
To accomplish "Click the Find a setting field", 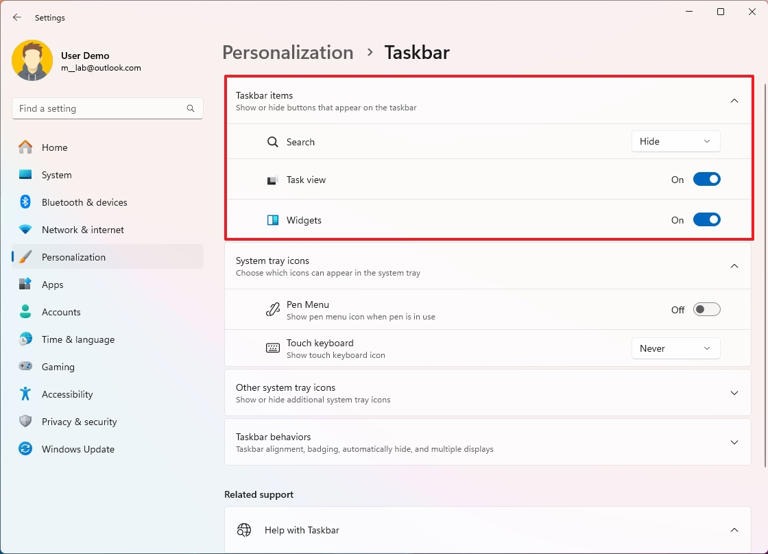I will coord(107,108).
